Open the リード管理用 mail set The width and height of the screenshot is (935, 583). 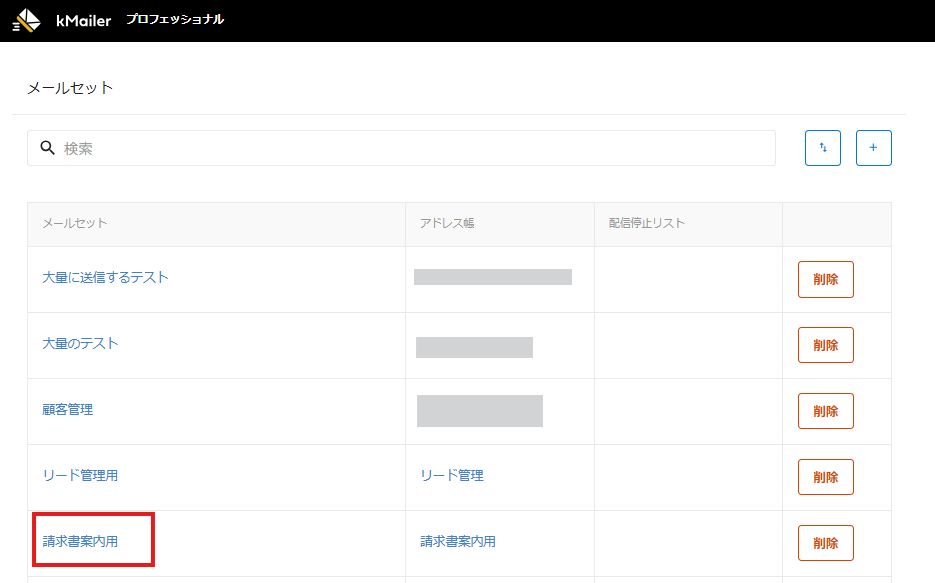80,476
